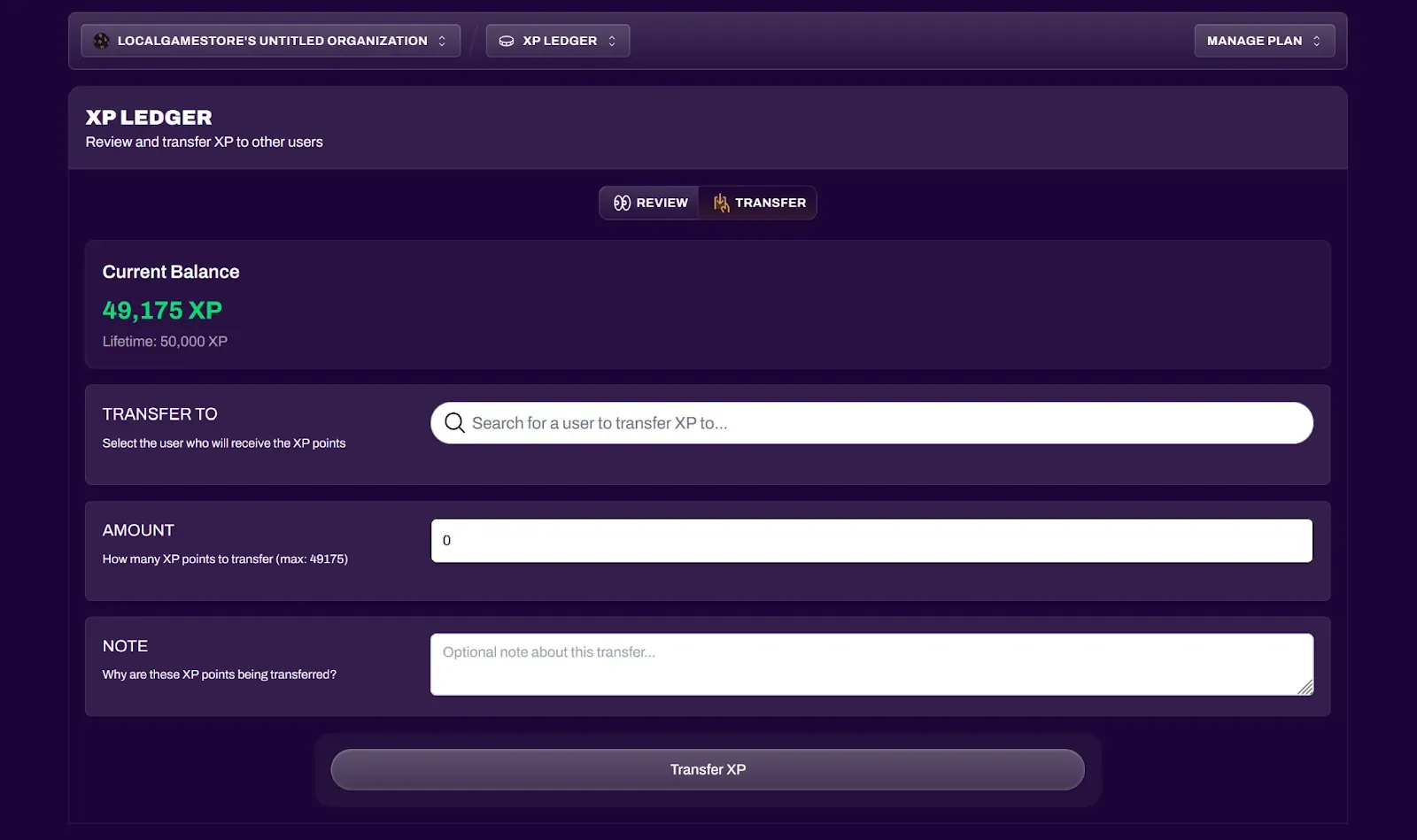
Task: Click the coin icon beside XP LEDGER breadcrumb
Action: click(506, 40)
